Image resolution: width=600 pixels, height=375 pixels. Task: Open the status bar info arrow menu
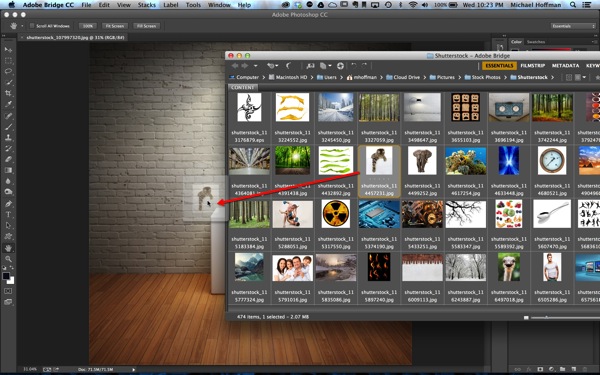134,369
